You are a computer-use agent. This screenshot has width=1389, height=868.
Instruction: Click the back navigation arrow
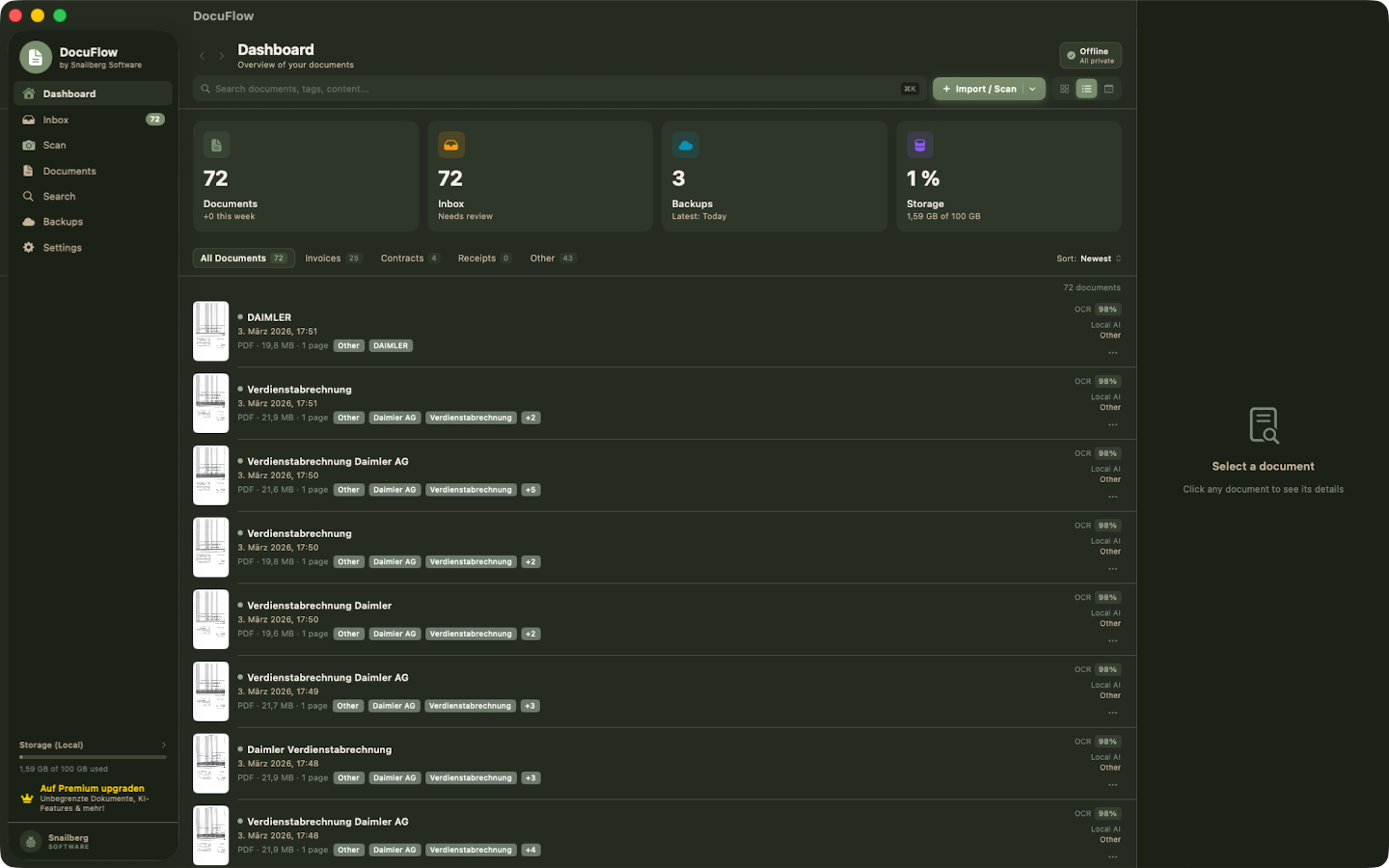point(203,56)
